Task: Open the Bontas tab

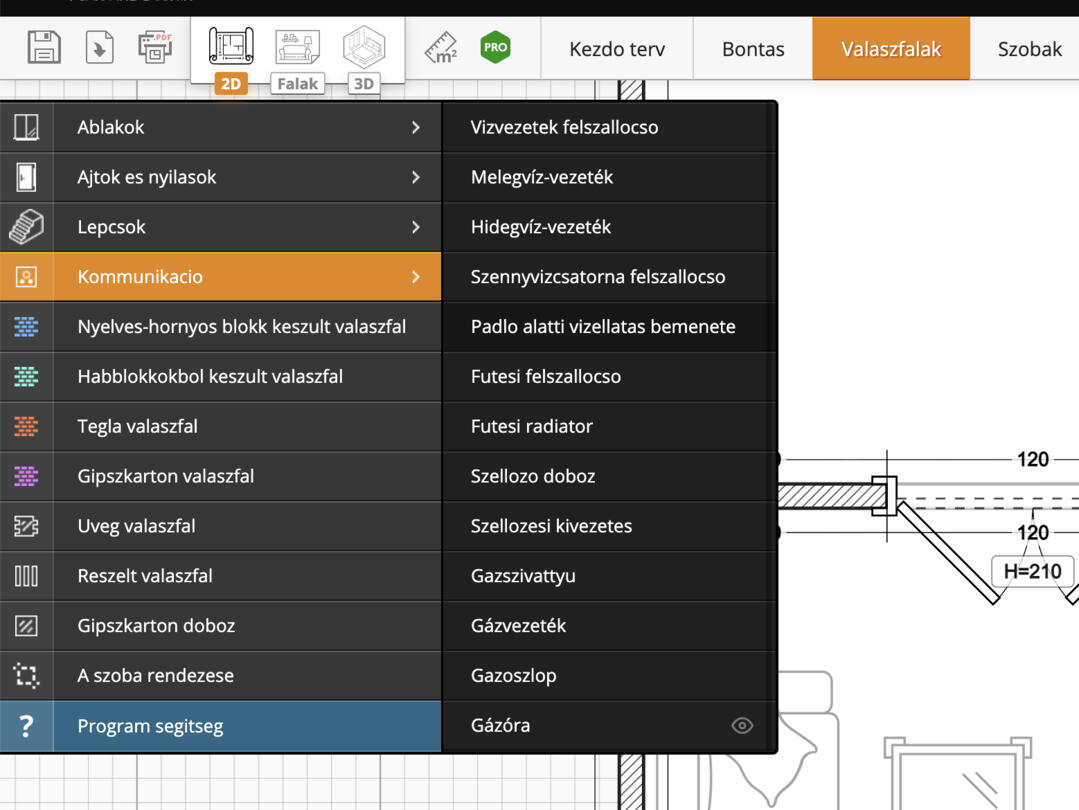Action: (x=753, y=49)
